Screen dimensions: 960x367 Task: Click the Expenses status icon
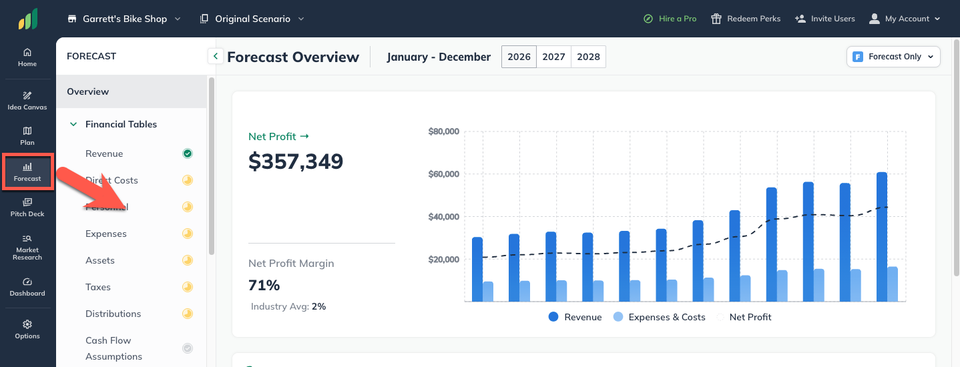tap(188, 233)
